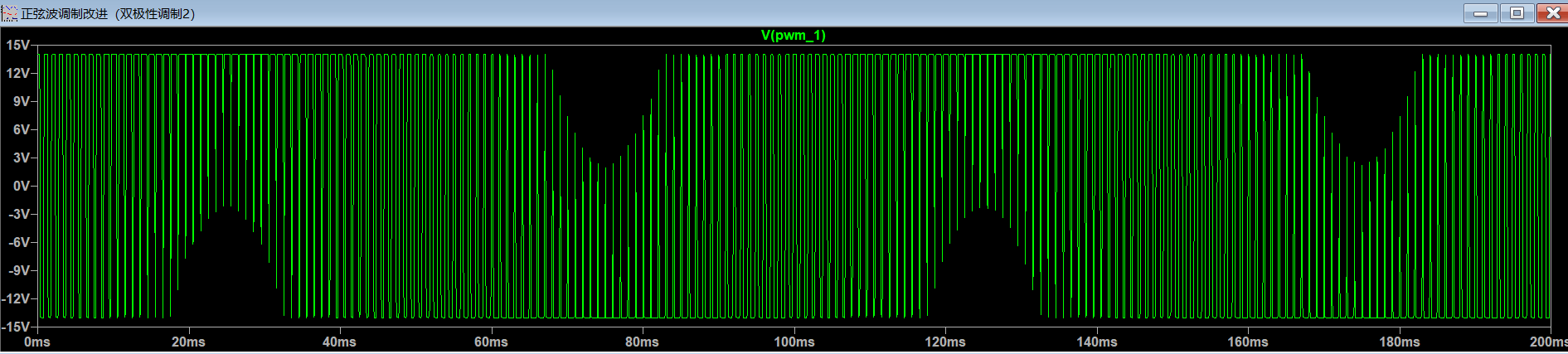The image size is (1568, 354).
Task: Select the 140ms horizontal axis label
Action: click(x=1096, y=342)
